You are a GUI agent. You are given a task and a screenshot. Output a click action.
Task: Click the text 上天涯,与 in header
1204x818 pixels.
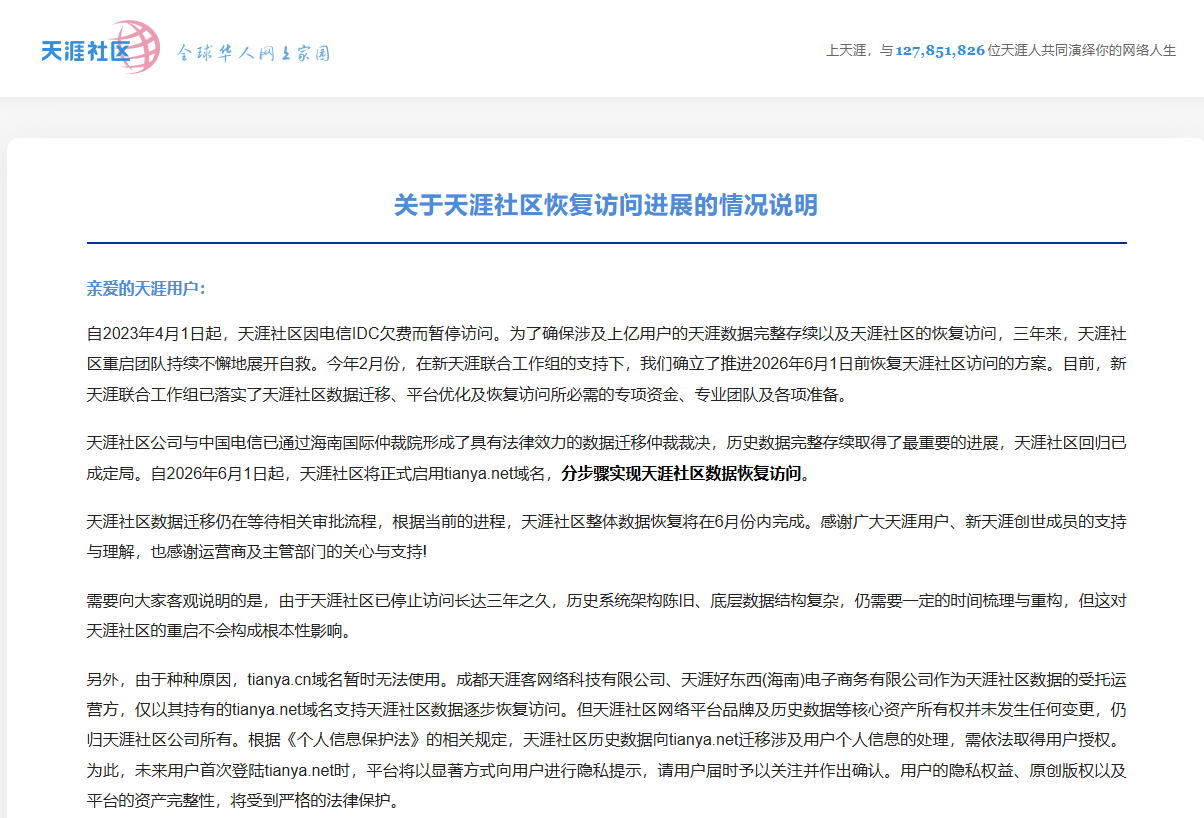click(x=858, y=50)
